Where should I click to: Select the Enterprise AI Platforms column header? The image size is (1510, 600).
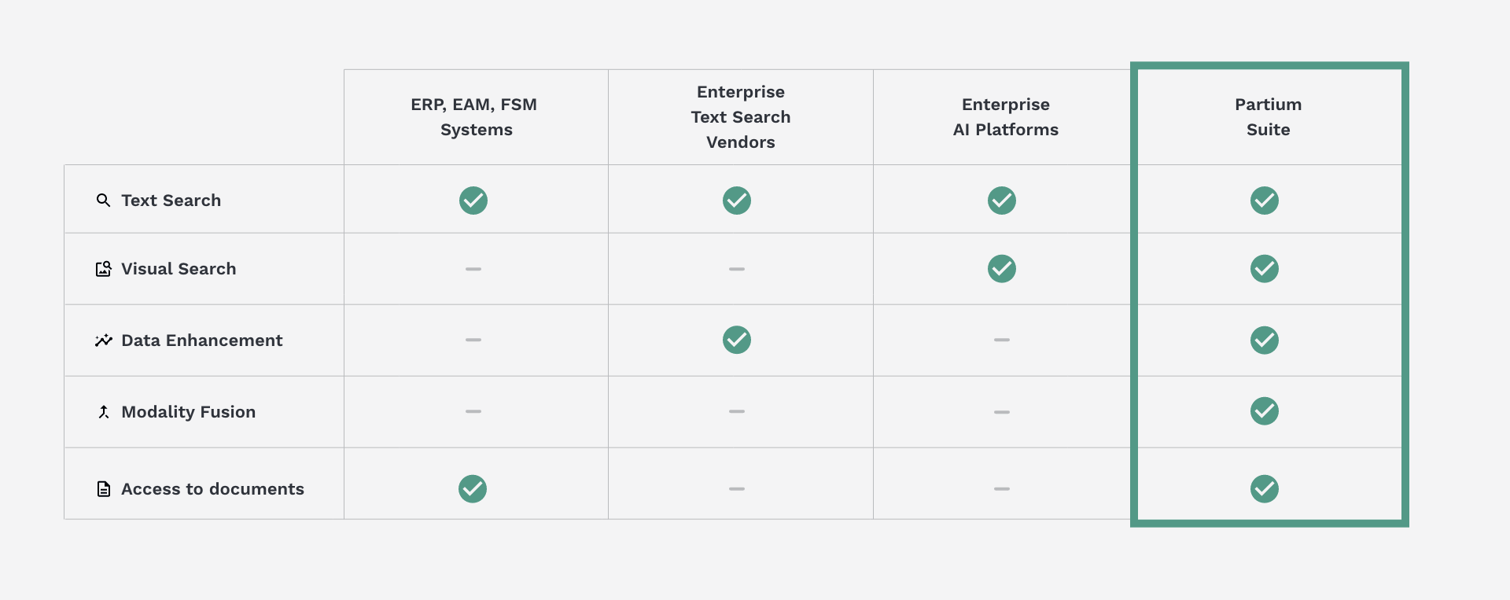1005,117
